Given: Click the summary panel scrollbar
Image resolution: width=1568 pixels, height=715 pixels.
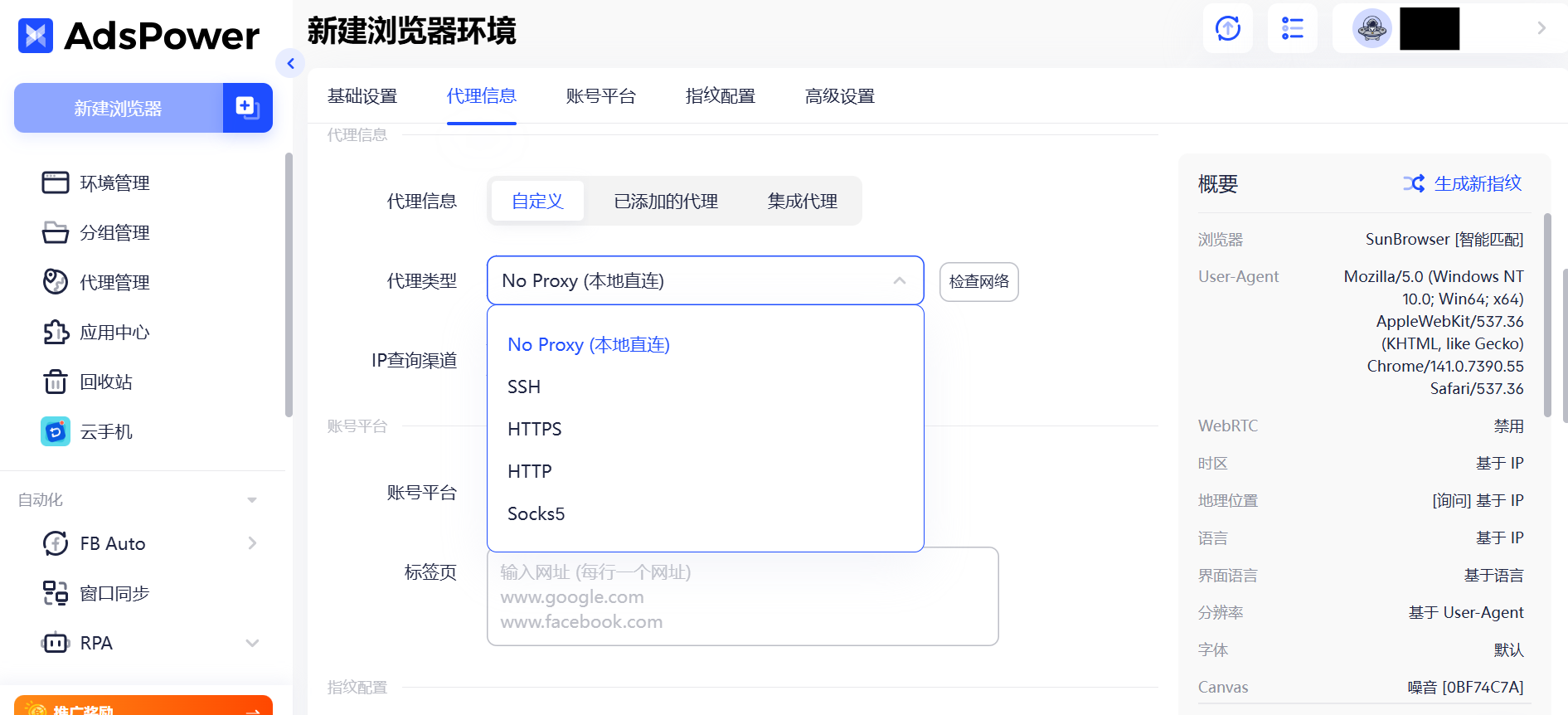Looking at the screenshot, I should pyautogui.click(x=1547, y=315).
